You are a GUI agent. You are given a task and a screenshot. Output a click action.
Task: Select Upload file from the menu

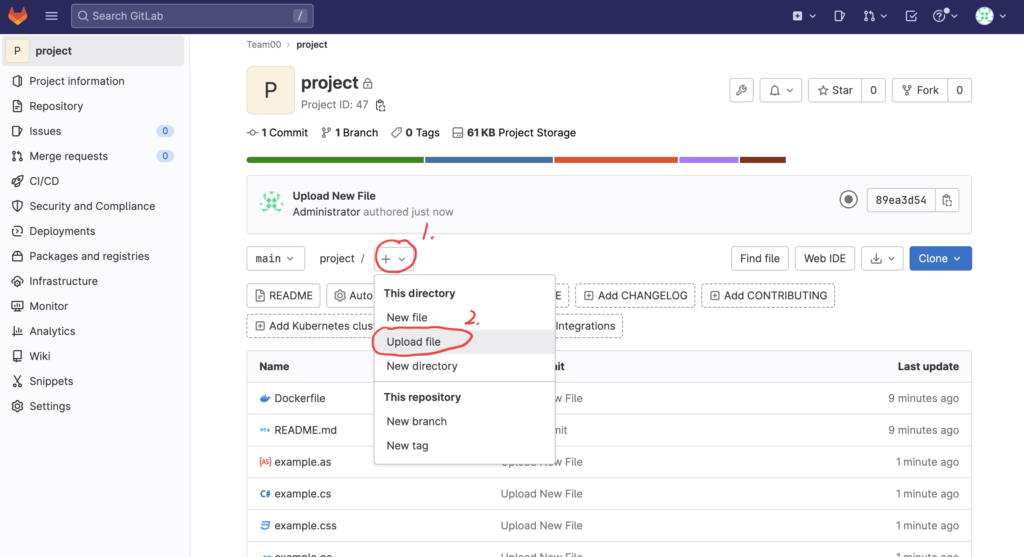[x=413, y=342]
